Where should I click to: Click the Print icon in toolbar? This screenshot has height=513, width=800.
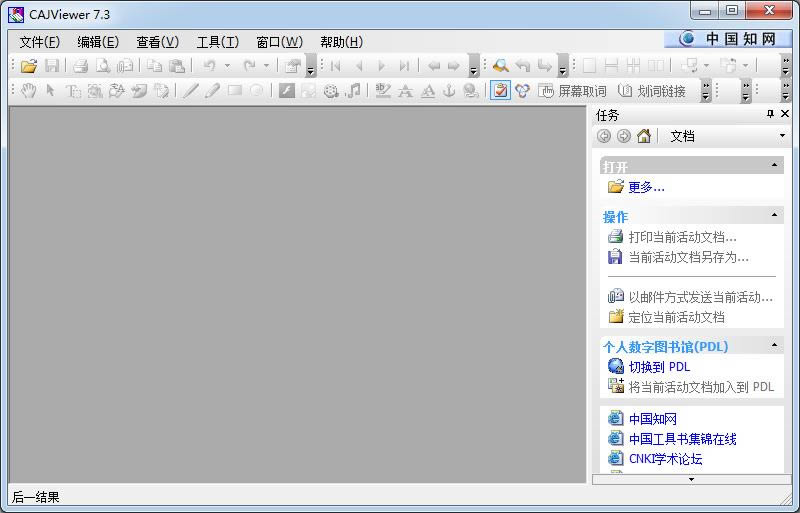pyautogui.click(x=81, y=65)
